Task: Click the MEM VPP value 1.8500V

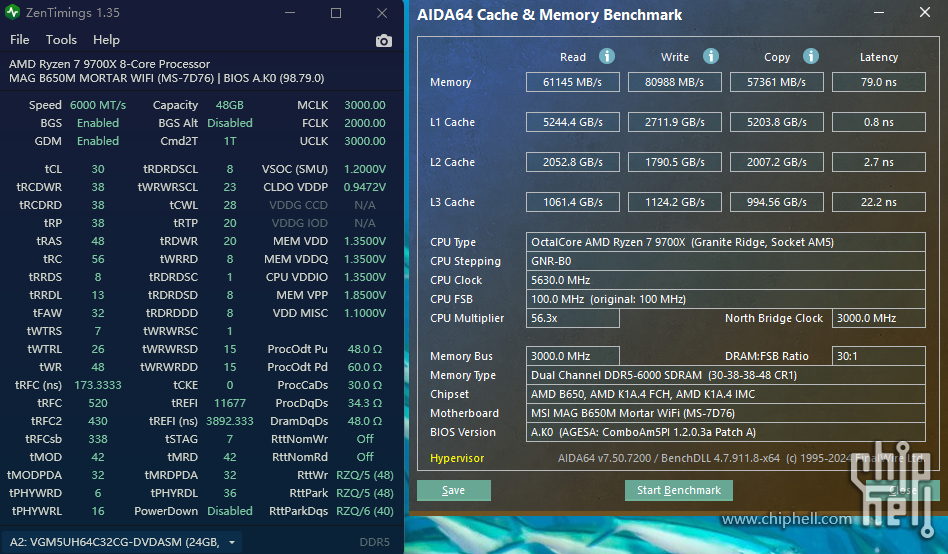Action: (365, 295)
